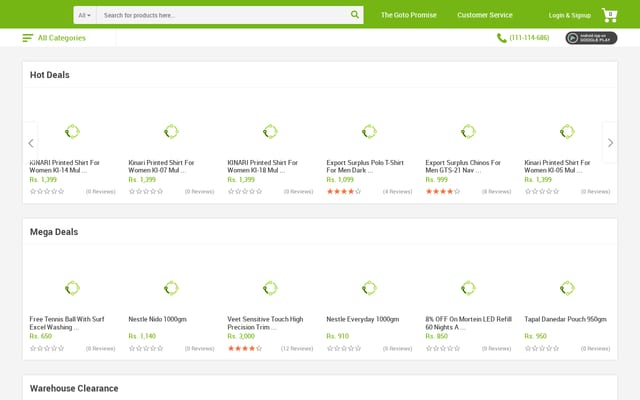Open Nestle Everyday 1000gm thumbnail

click(x=369, y=288)
